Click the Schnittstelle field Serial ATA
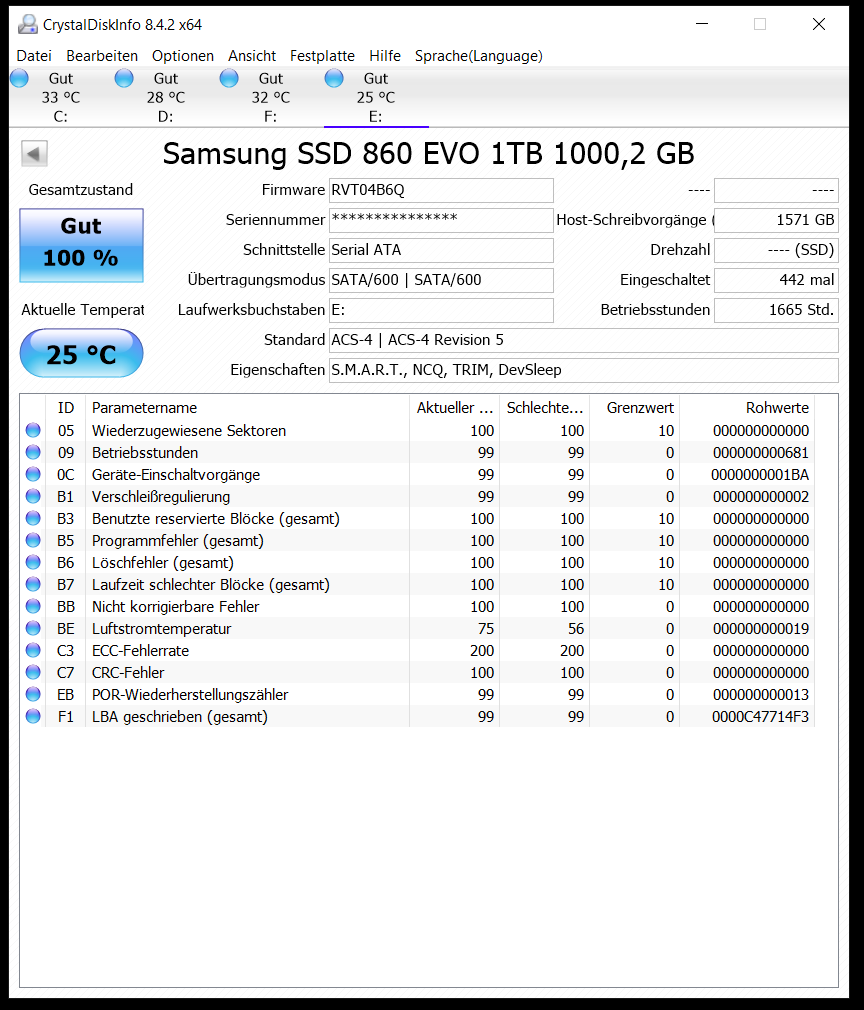864x1010 pixels. (x=441, y=250)
